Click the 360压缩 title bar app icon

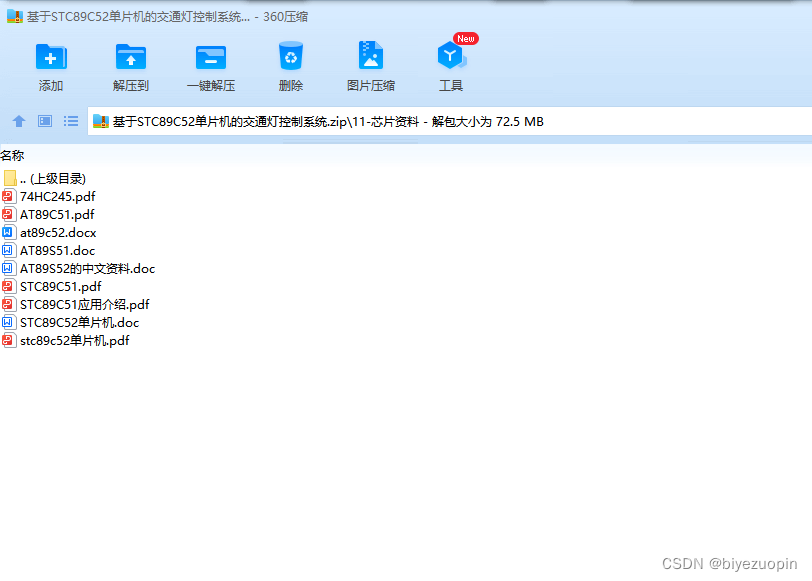pos(14,17)
